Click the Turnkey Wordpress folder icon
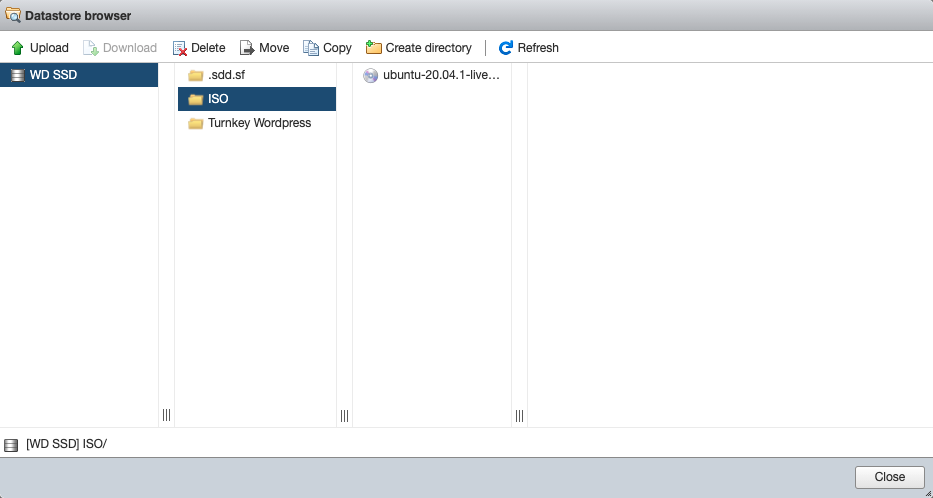 point(196,123)
